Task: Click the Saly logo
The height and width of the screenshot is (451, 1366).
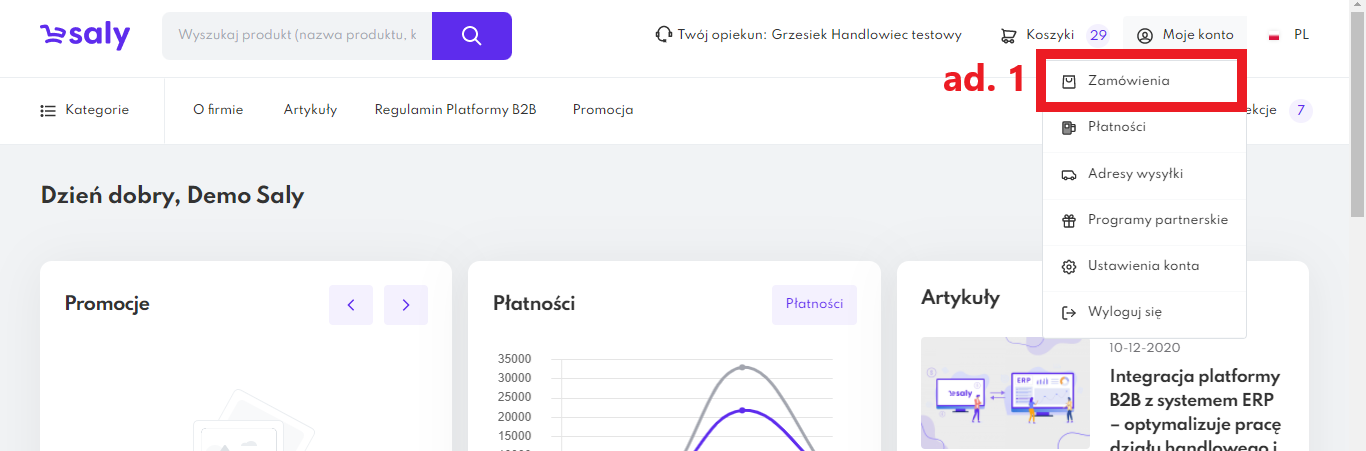Action: (x=85, y=36)
